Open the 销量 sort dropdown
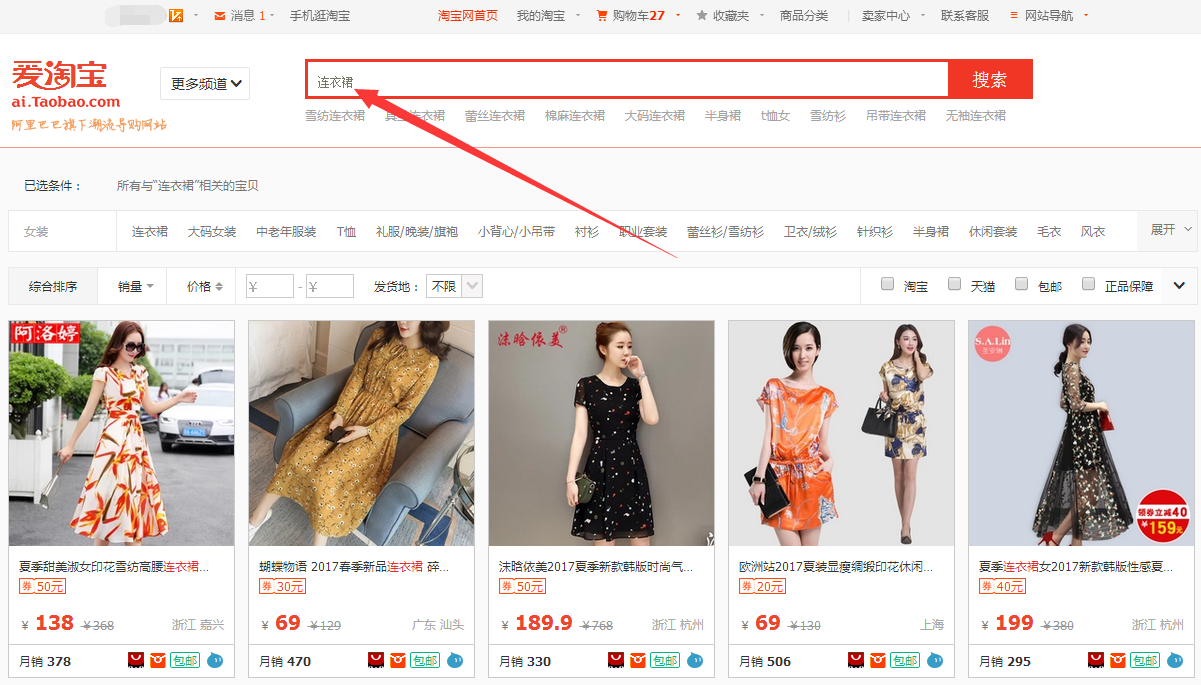Image resolution: width=1201 pixels, height=685 pixels. coord(135,286)
